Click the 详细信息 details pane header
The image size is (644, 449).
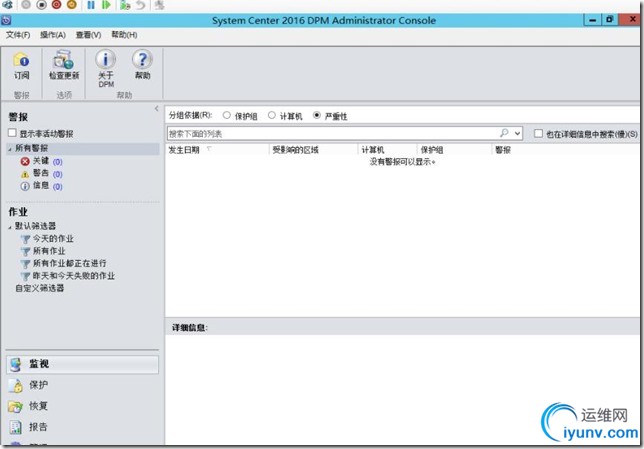(x=190, y=327)
